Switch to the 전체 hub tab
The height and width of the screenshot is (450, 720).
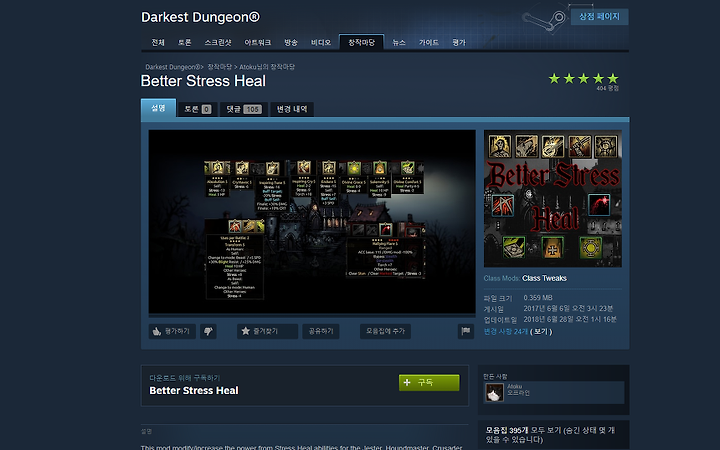point(158,42)
